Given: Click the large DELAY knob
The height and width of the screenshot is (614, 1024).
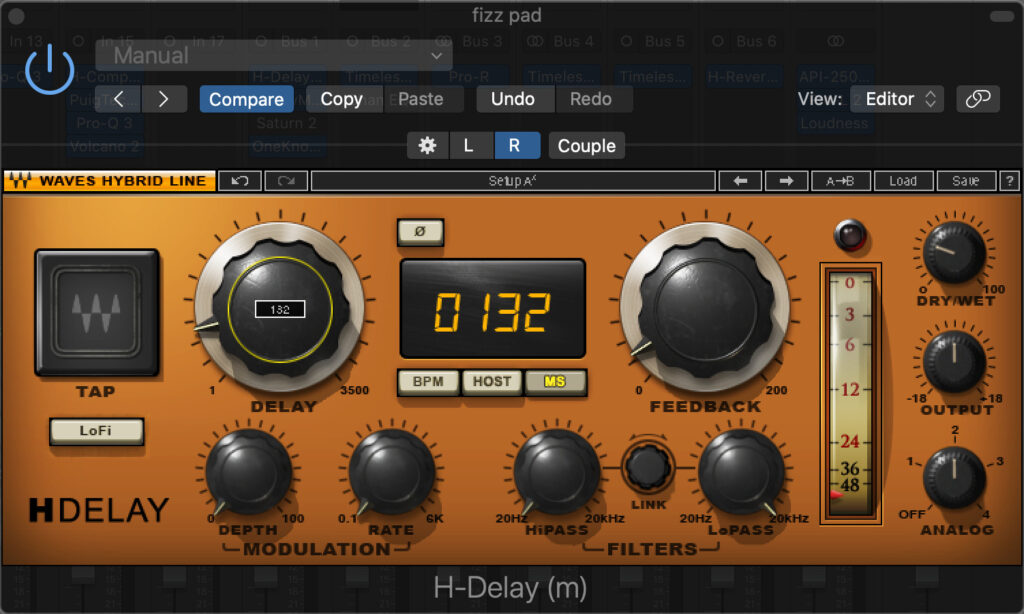Looking at the screenshot, I should pos(280,307).
